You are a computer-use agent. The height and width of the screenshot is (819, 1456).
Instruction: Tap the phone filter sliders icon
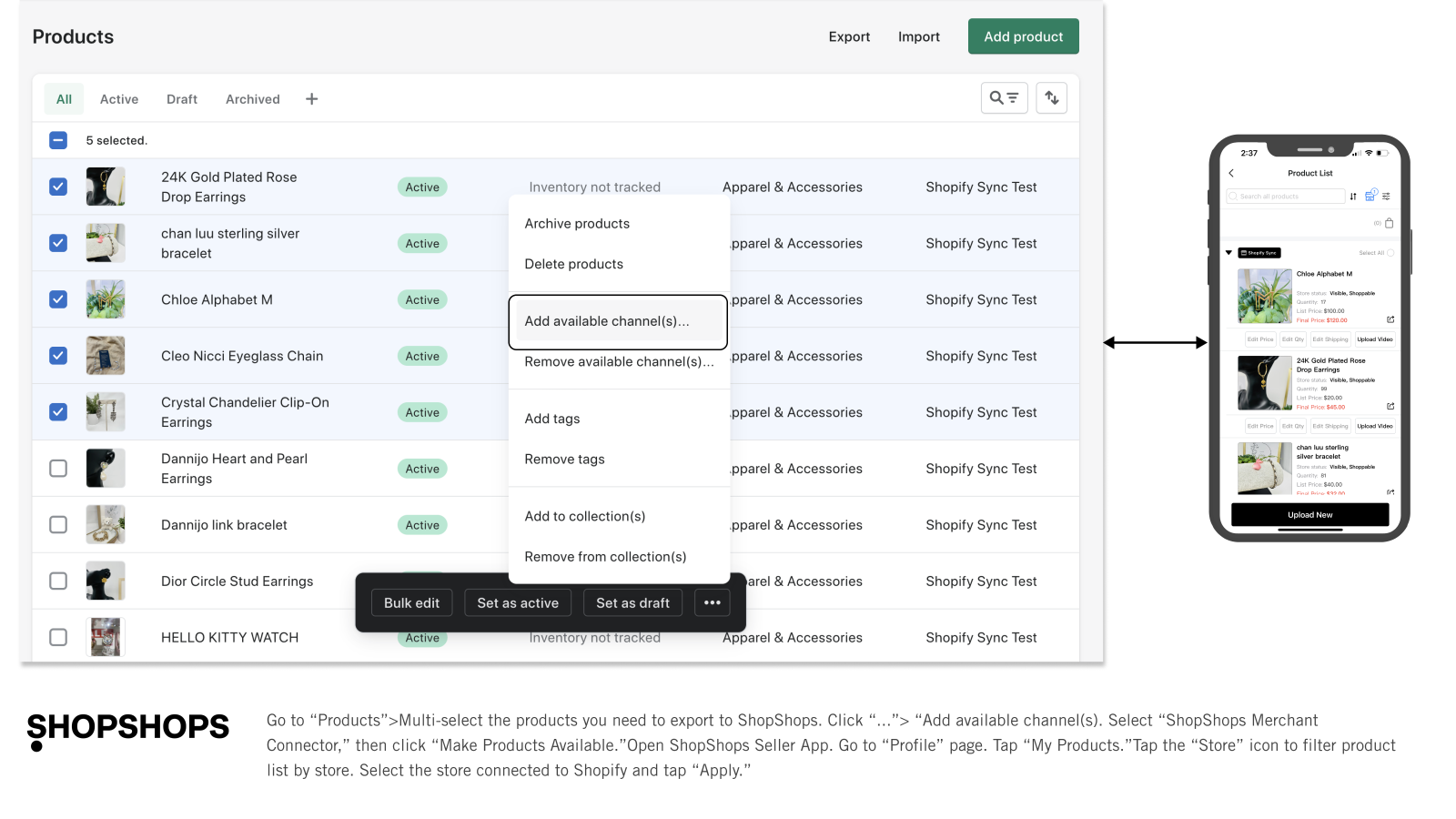click(x=1386, y=196)
